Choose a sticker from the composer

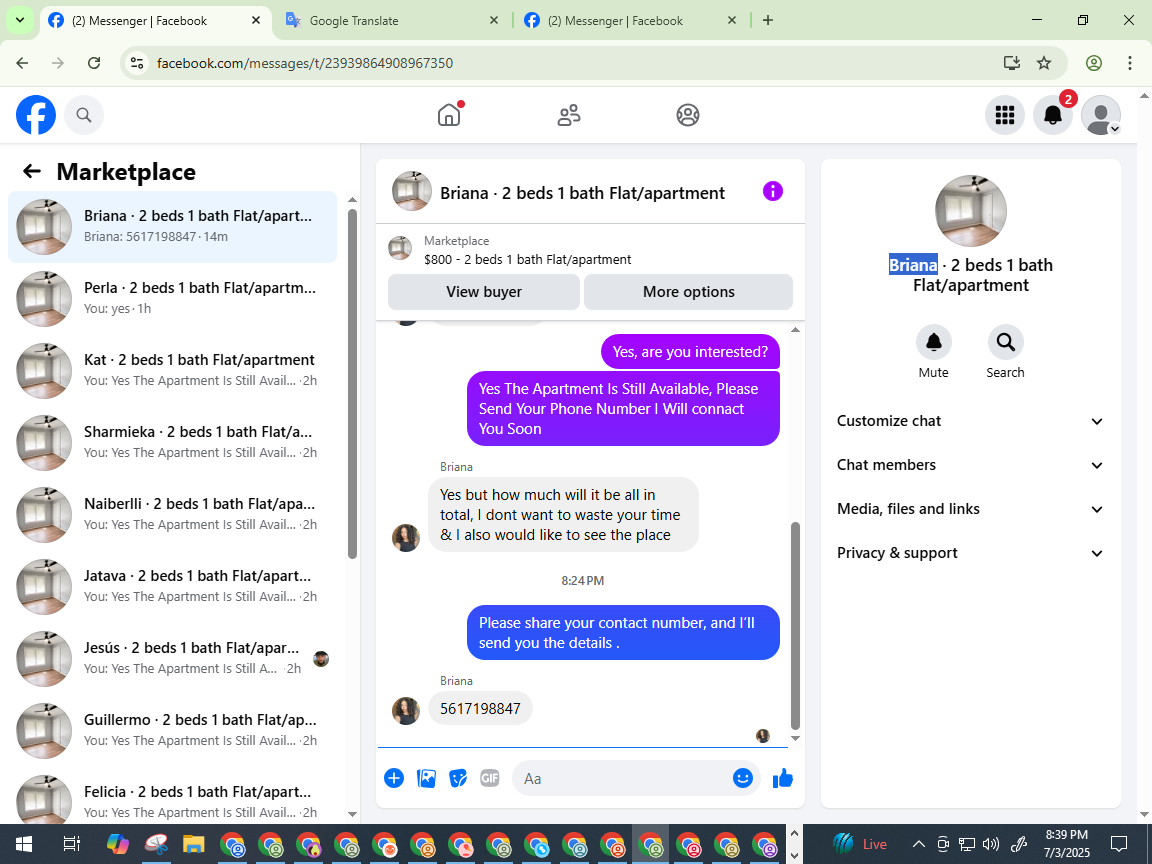(458, 778)
